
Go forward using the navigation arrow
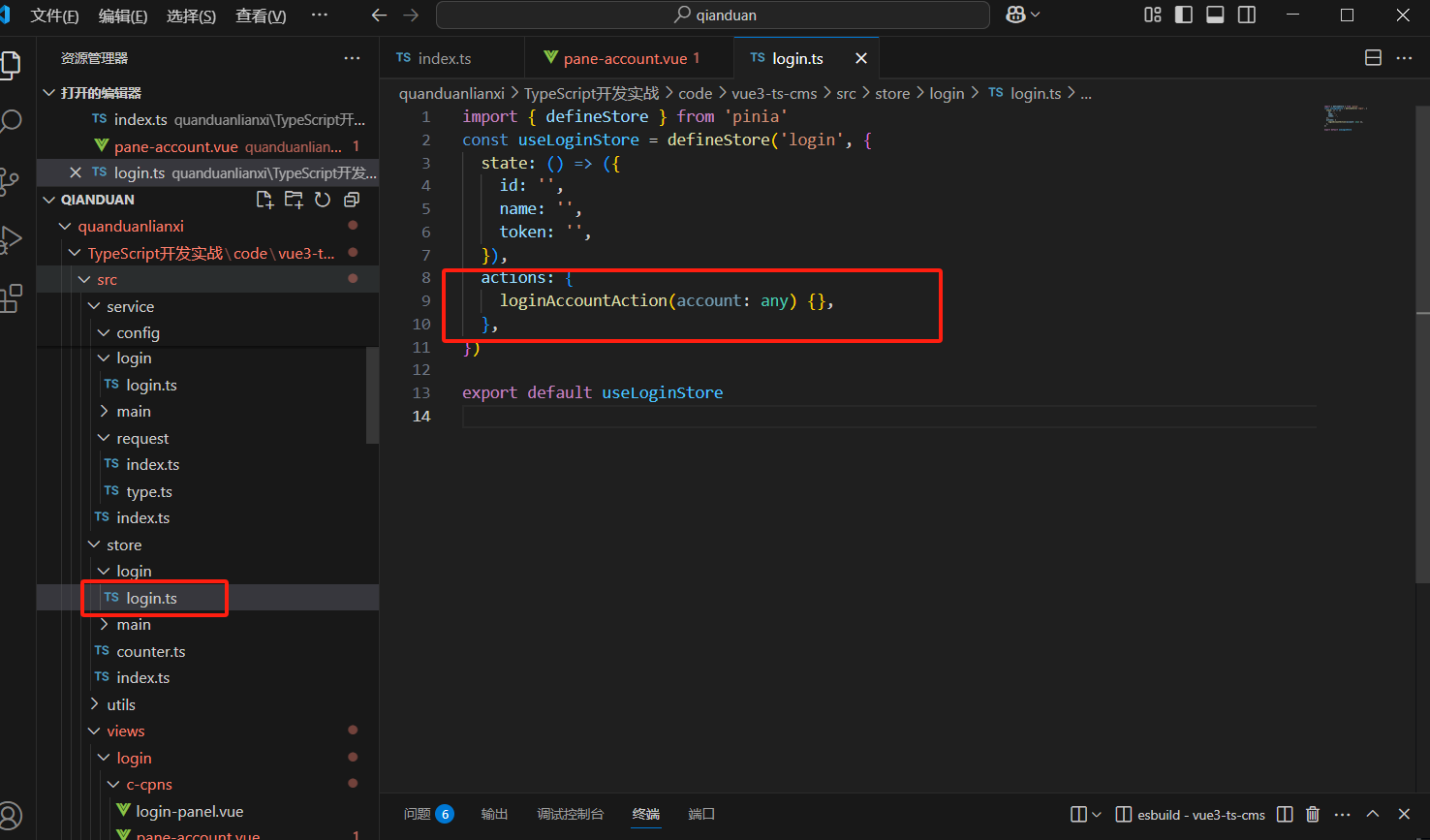tap(411, 16)
